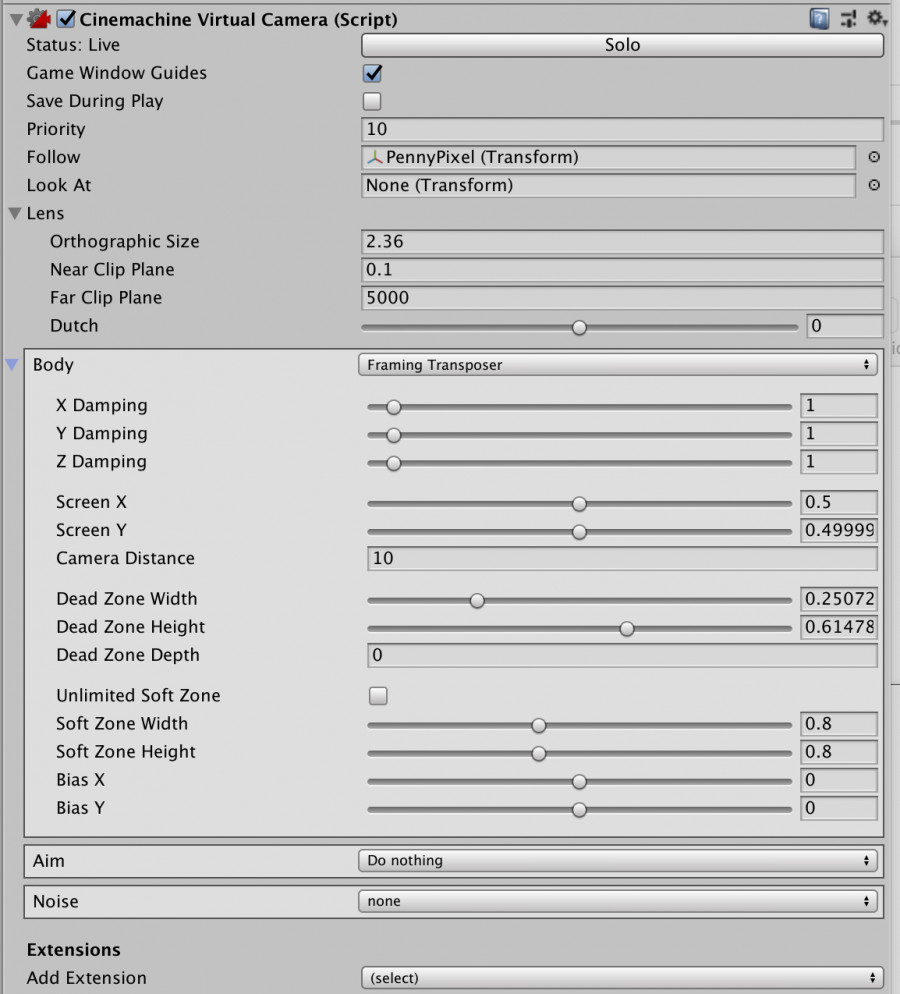The width and height of the screenshot is (900, 994).
Task: Click the Look At None (Transform) field
Action: point(608,185)
